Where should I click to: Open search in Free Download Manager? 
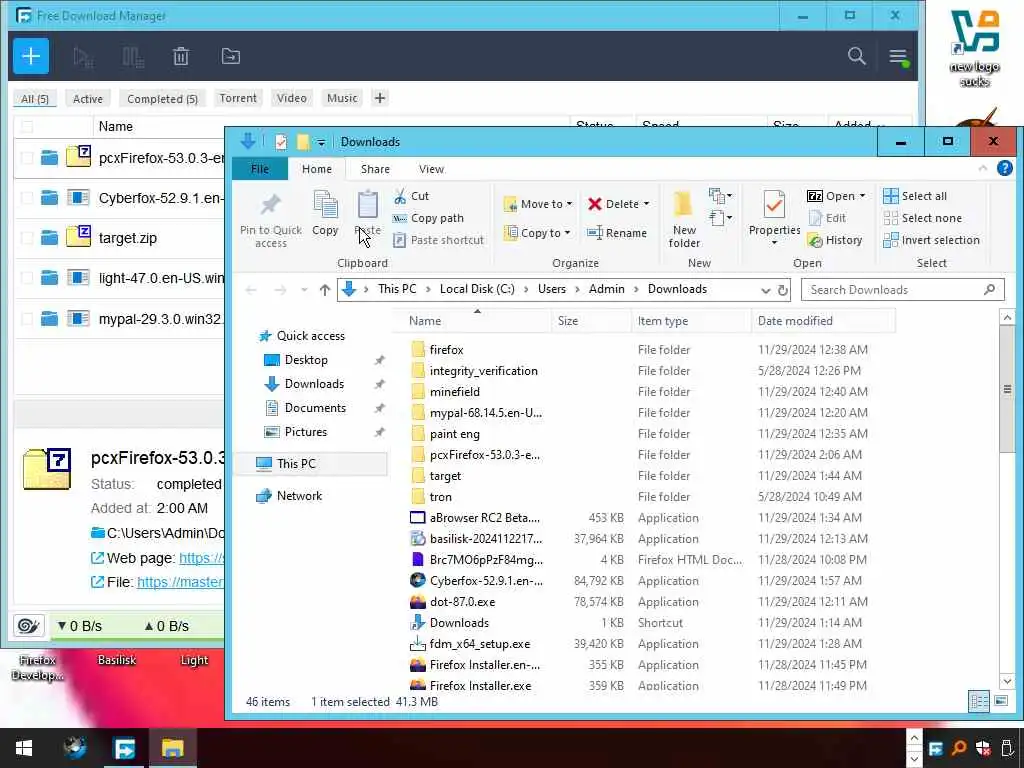coord(857,56)
